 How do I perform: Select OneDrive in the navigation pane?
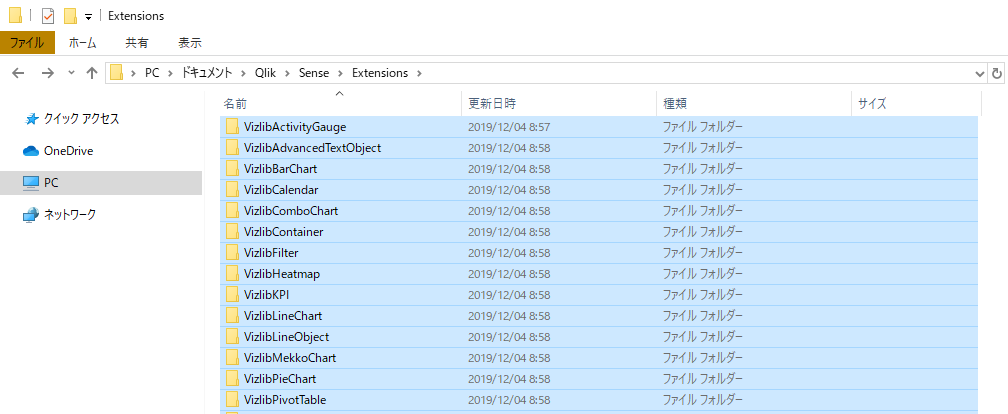pyautogui.click(x=58, y=151)
